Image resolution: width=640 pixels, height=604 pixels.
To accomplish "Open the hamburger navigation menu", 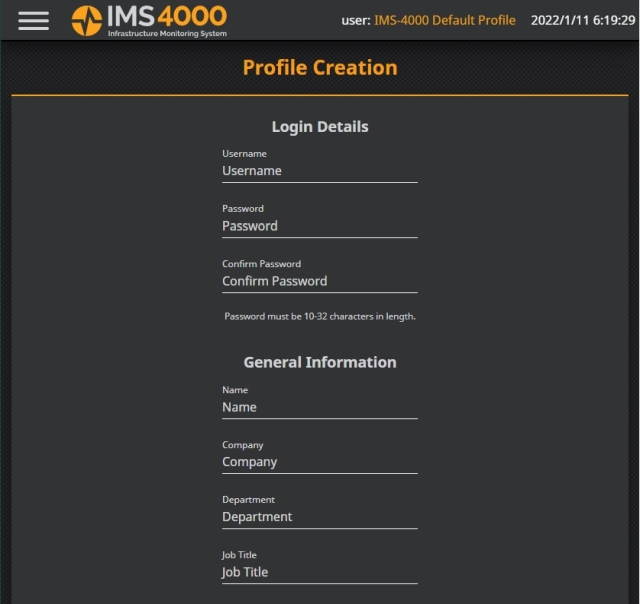I will pos(33,20).
